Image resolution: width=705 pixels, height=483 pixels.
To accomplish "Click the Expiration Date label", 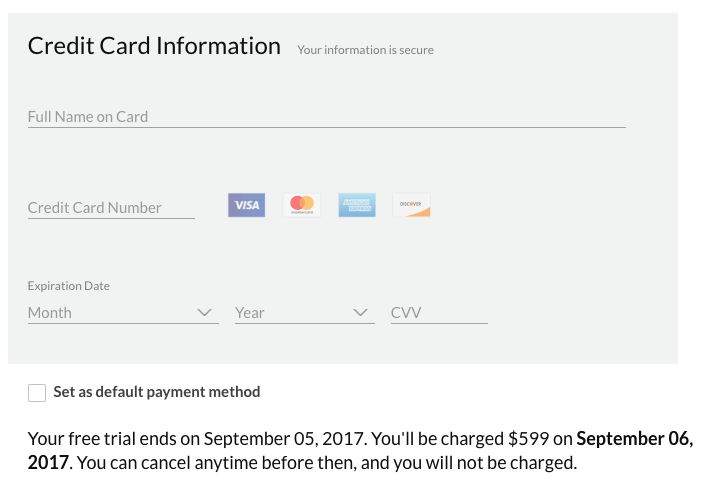I will coord(69,286).
